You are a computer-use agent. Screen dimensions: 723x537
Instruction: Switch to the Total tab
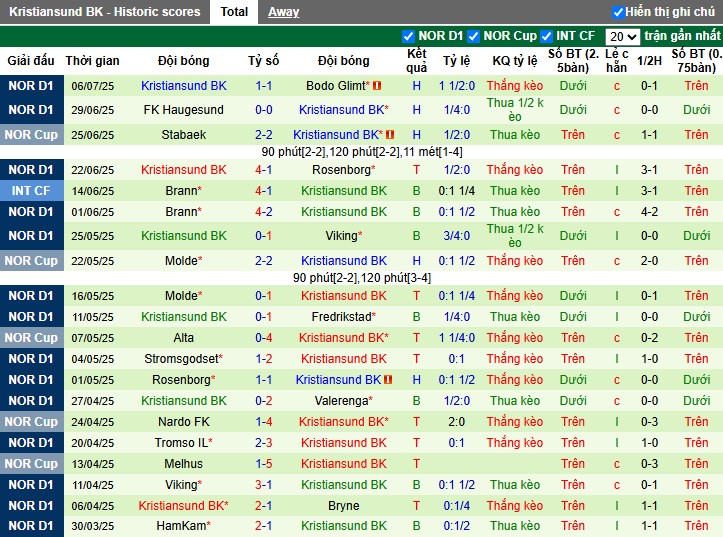coord(234,12)
